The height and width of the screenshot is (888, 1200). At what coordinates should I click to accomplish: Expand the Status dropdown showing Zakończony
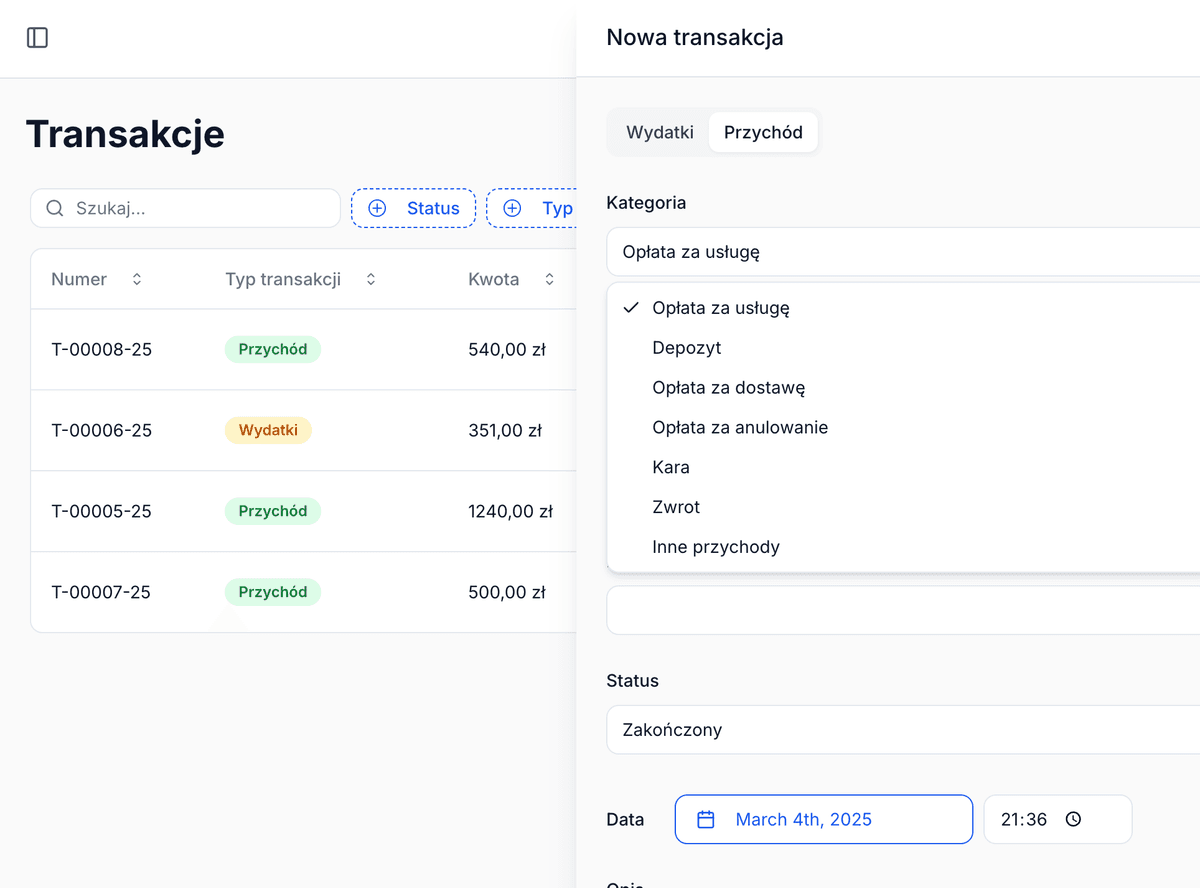900,730
